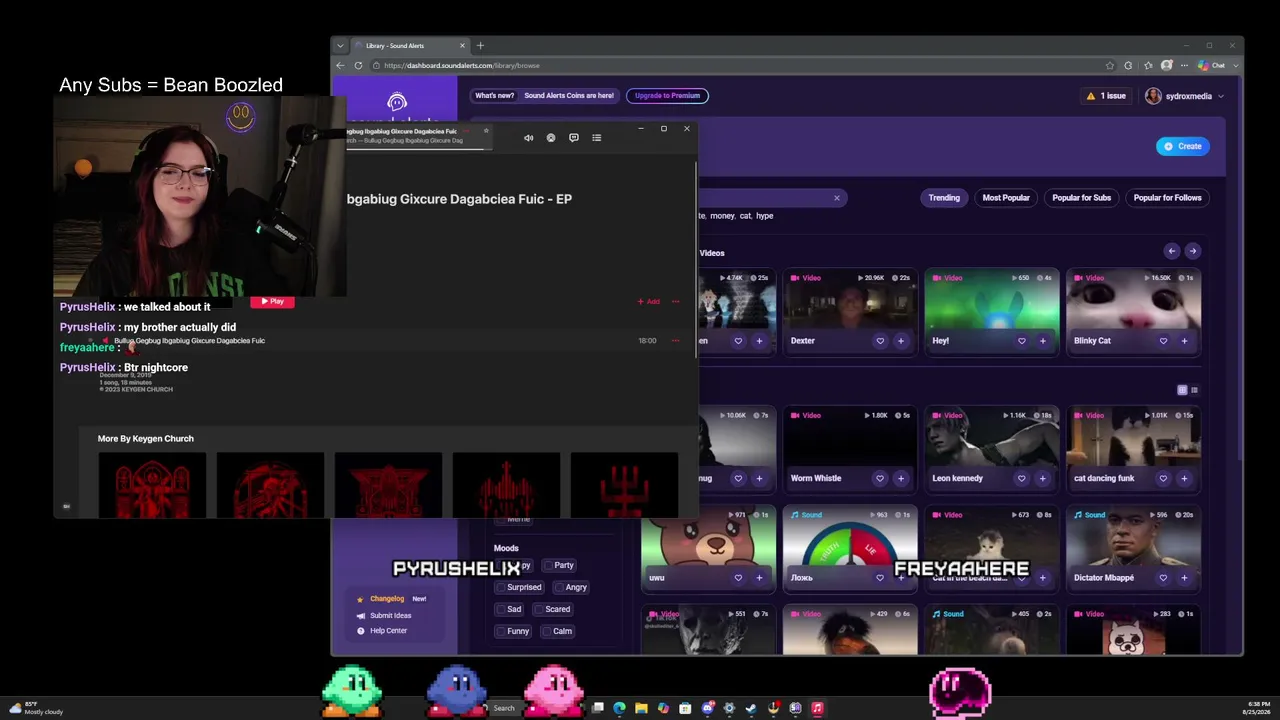Open File Explorer from the taskbar
This screenshot has height=720, width=1280.
641,708
